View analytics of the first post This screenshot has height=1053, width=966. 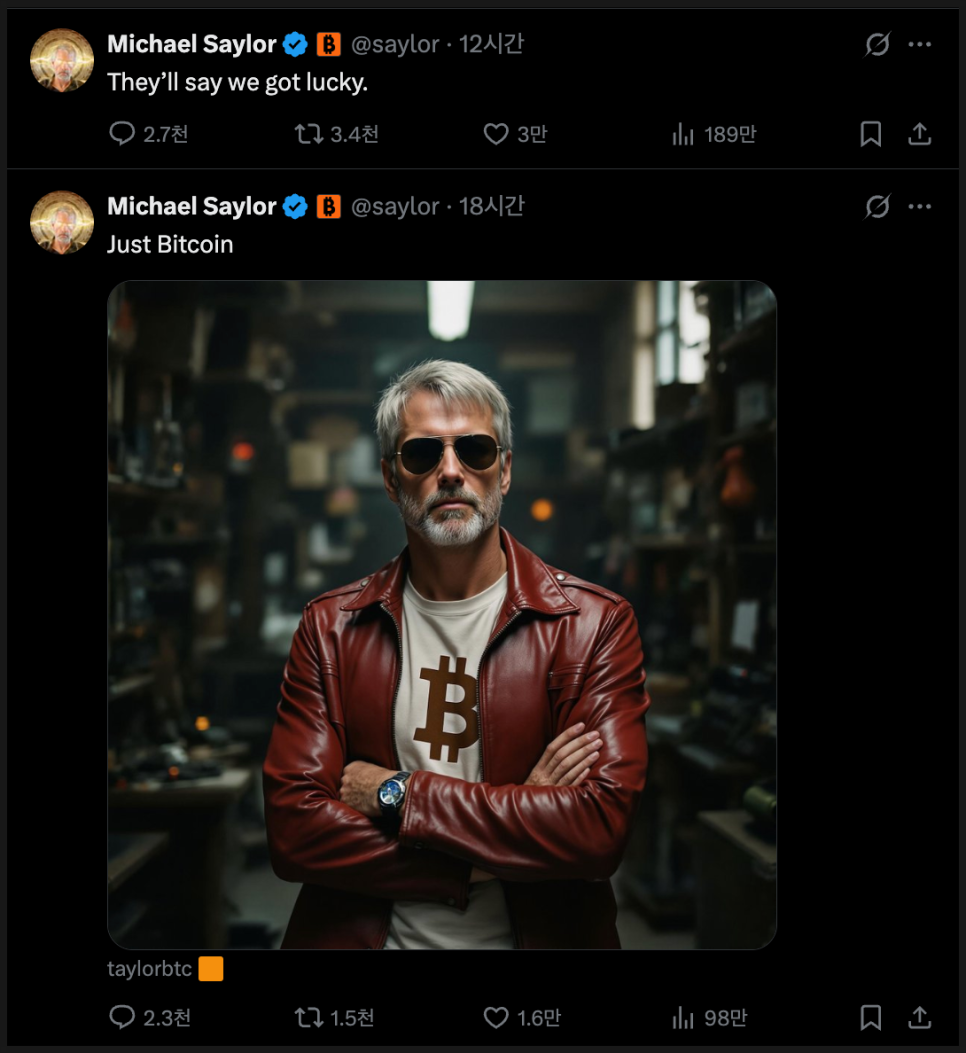click(x=683, y=134)
